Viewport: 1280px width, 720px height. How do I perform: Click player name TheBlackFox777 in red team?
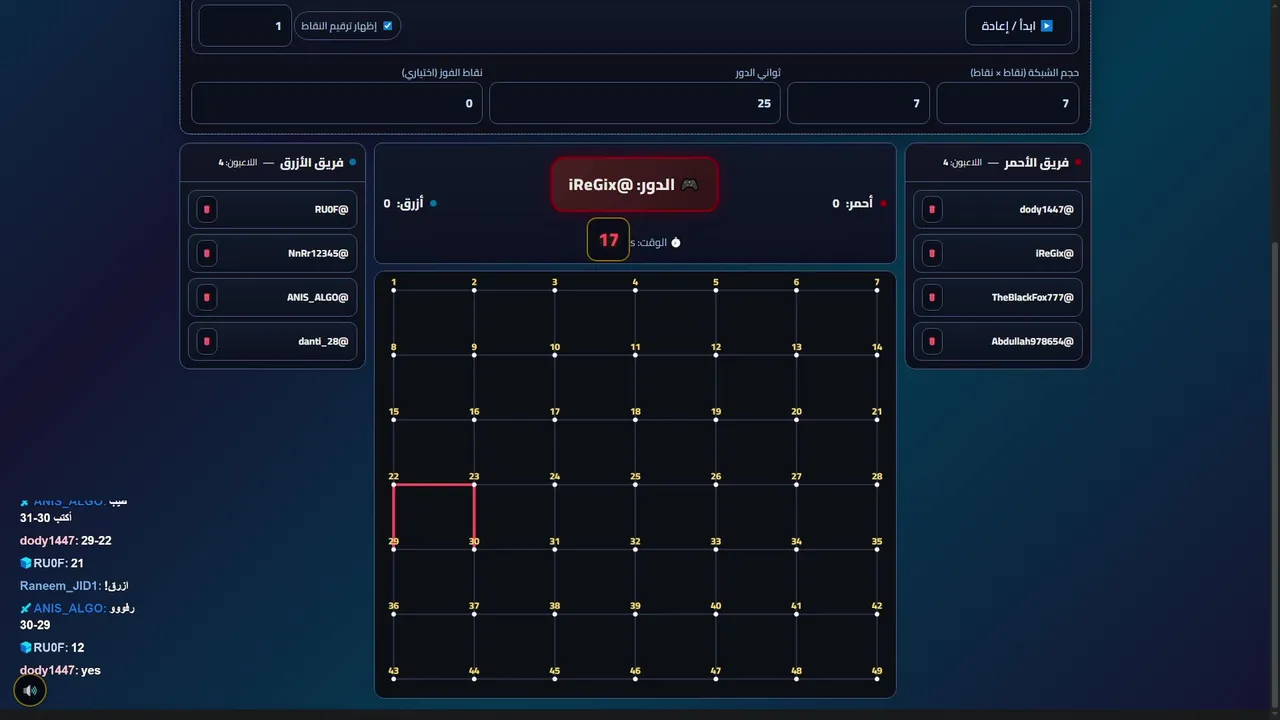pos(1032,298)
